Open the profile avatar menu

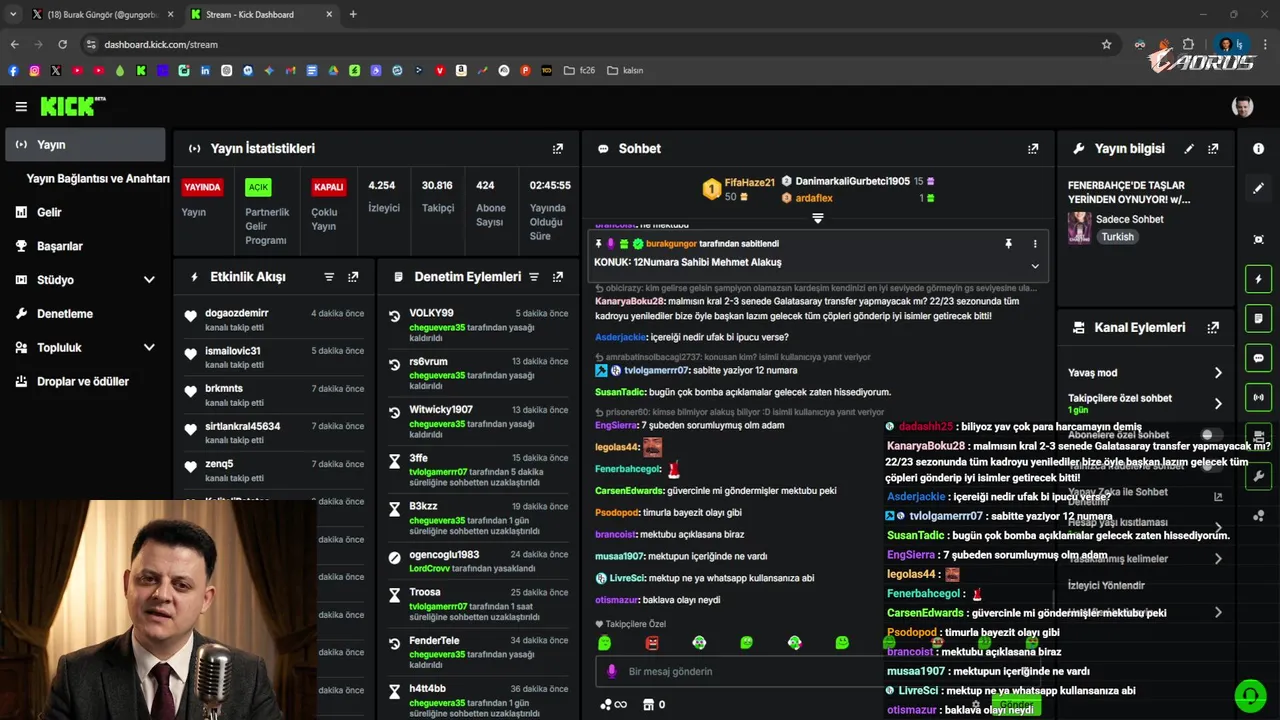pos(1243,106)
